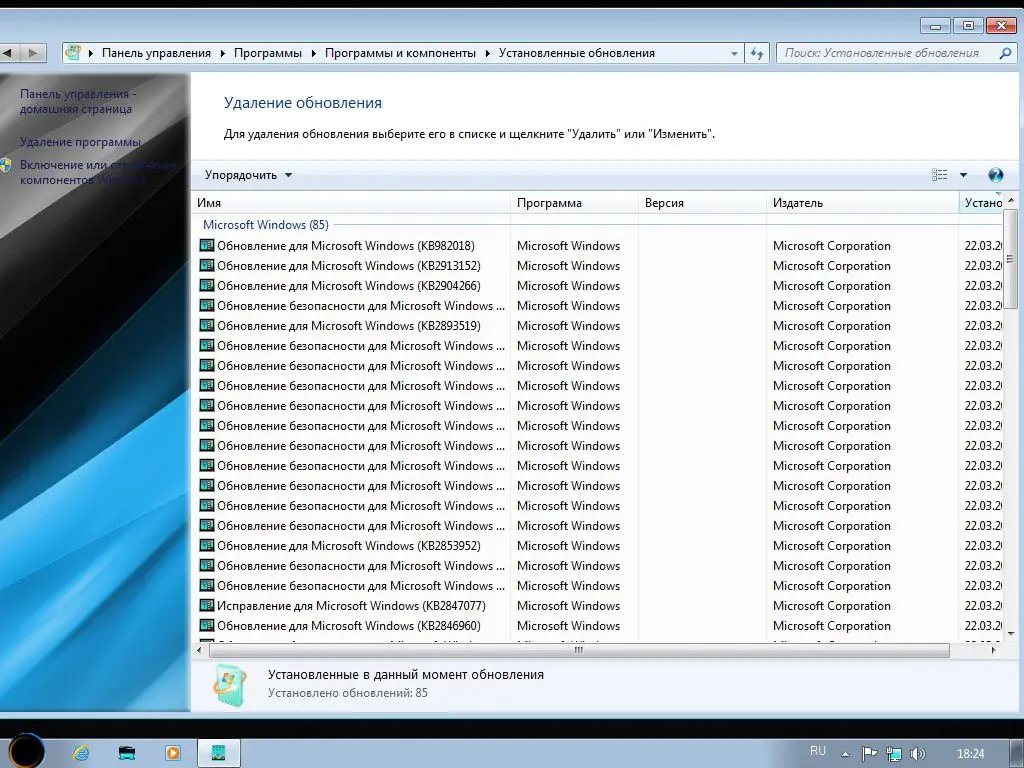Click the Internet Explorer taskbar icon
Screen dimensions: 1024x768
pos(82,753)
